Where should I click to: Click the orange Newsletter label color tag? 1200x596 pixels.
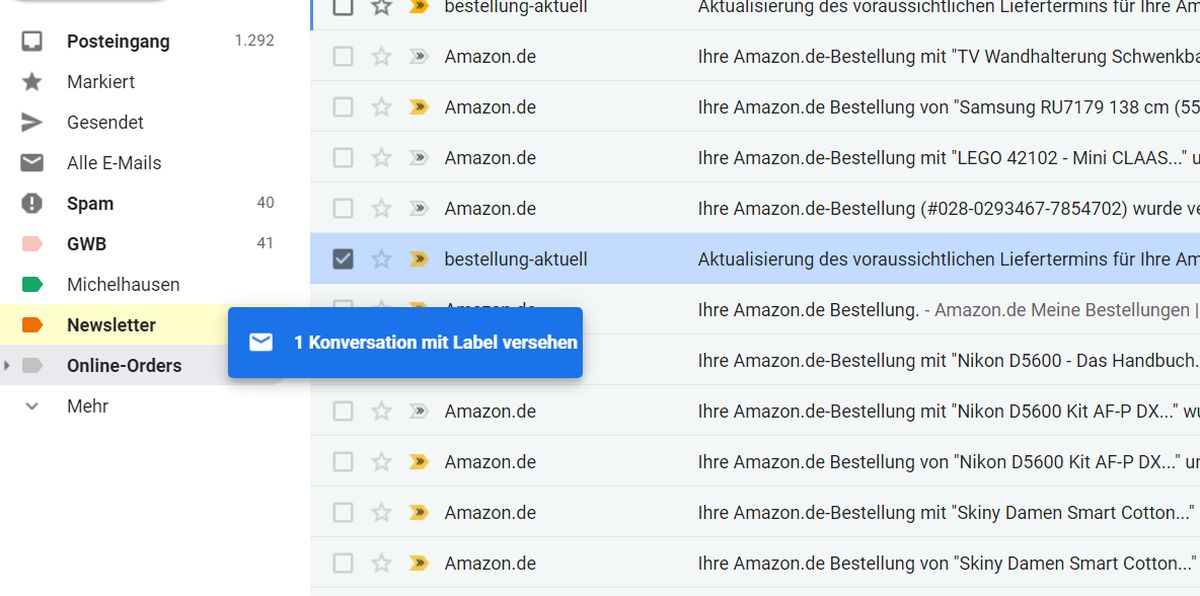coord(32,325)
